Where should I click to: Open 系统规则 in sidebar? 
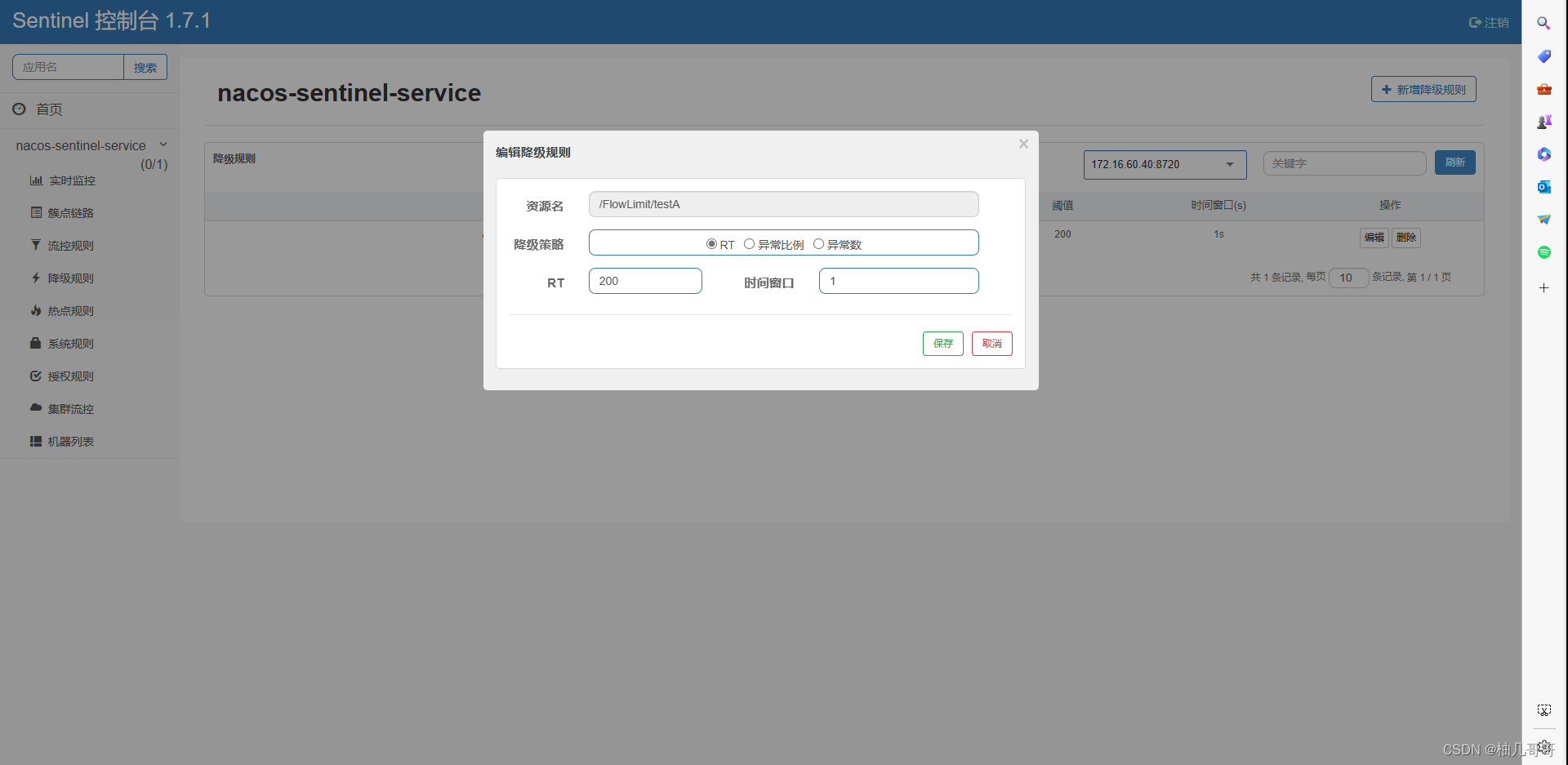point(71,344)
